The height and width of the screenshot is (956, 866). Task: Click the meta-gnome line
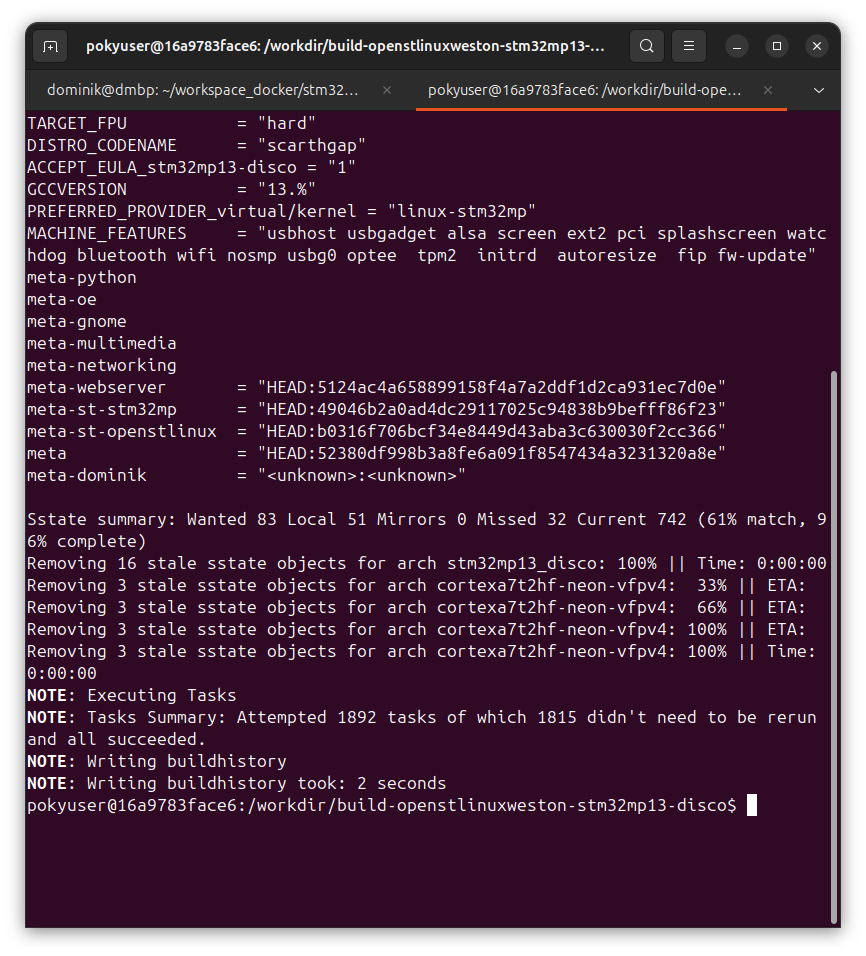tap(77, 321)
